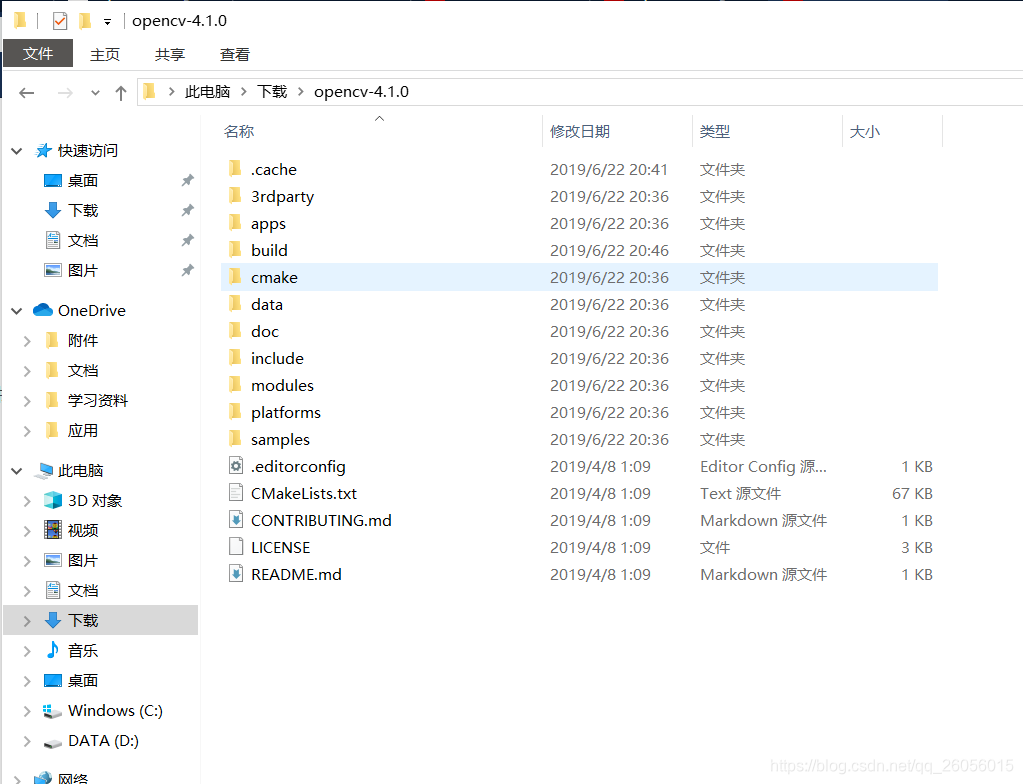Viewport: 1023px width, 784px height.
Task: Select the modules folder icon
Action: tap(236, 385)
